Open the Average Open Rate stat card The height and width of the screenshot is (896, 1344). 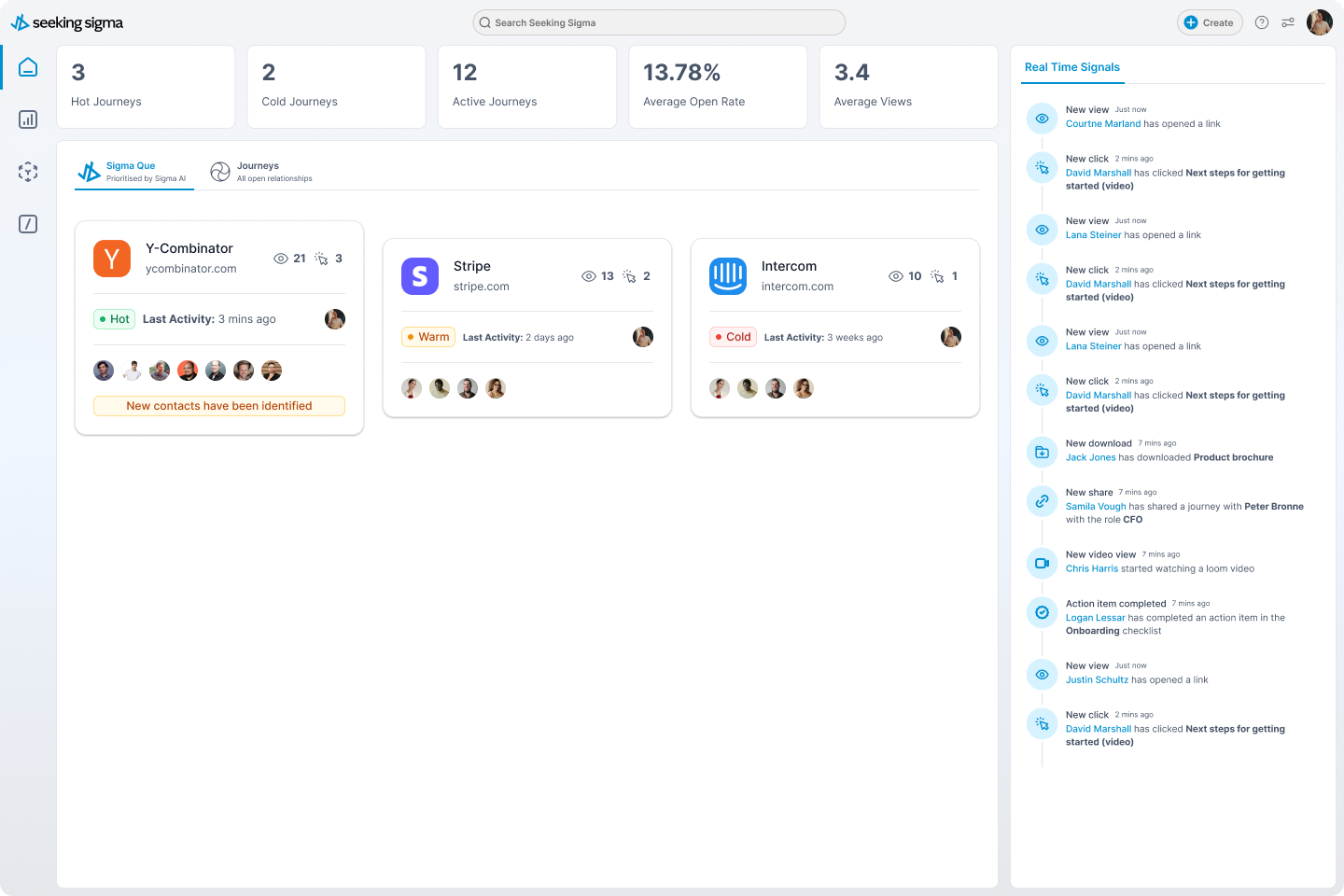tap(718, 87)
